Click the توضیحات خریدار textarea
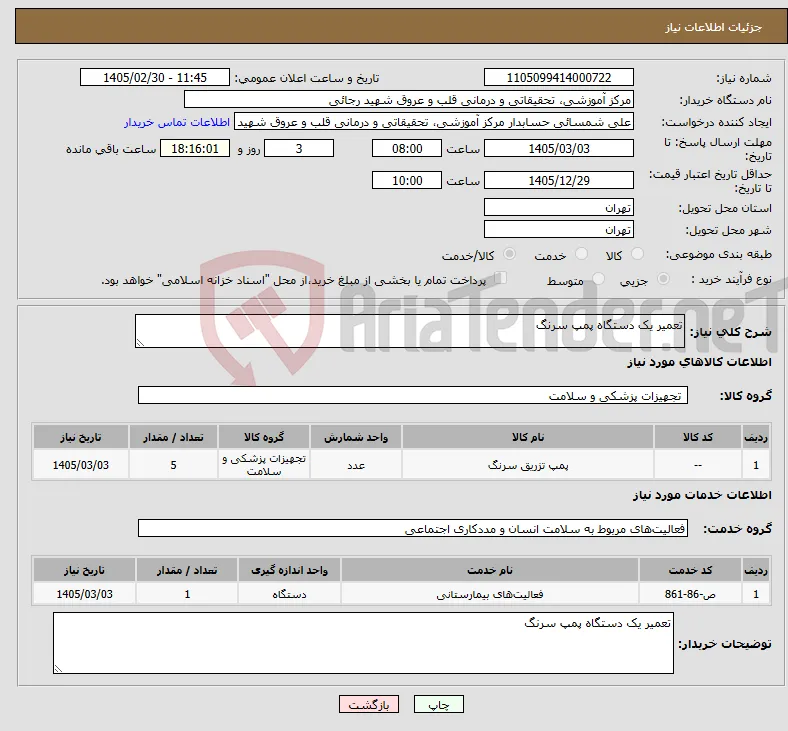The image size is (788, 731). pos(363,643)
